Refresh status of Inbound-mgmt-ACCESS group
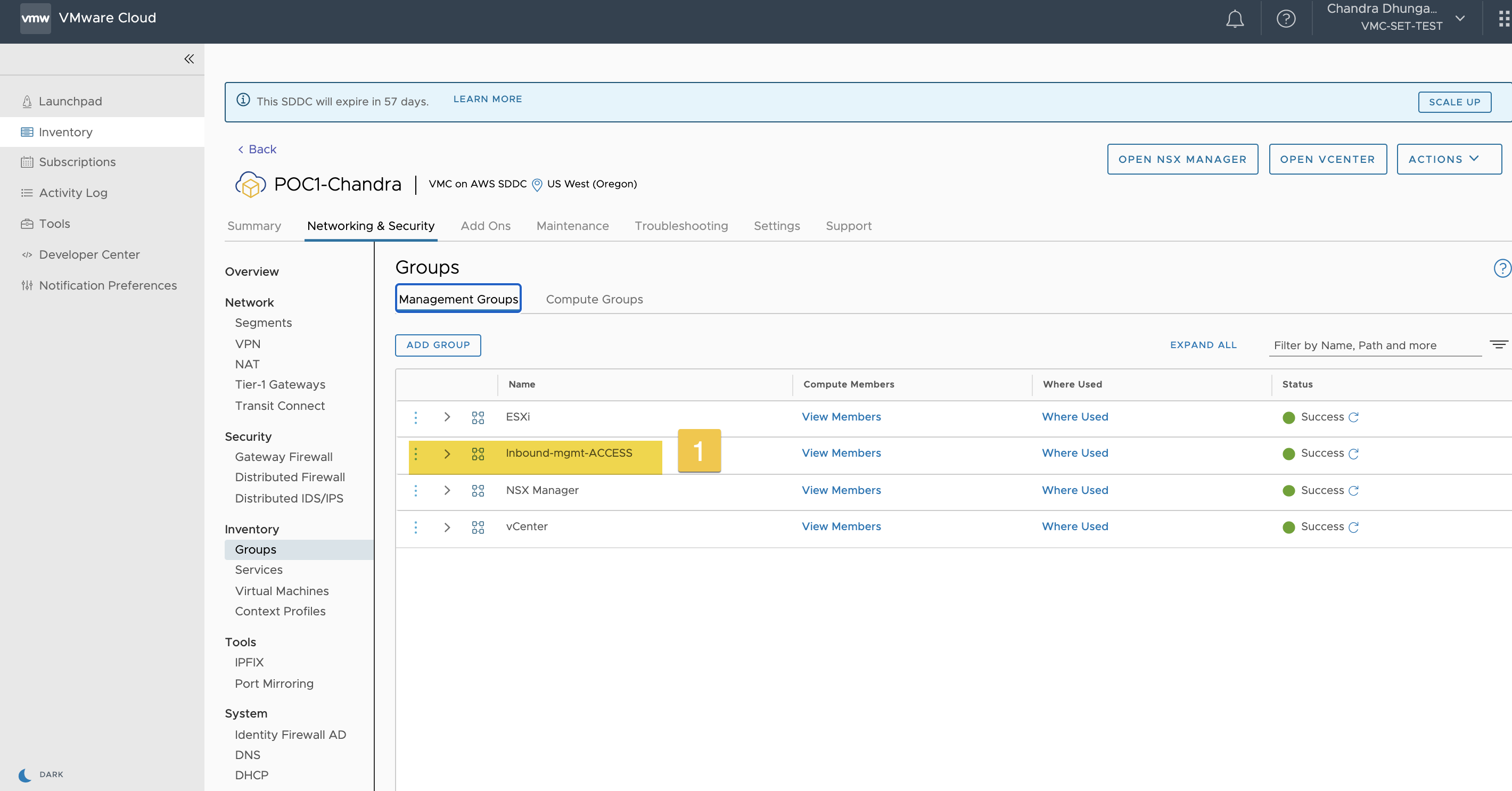 (x=1353, y=454)
